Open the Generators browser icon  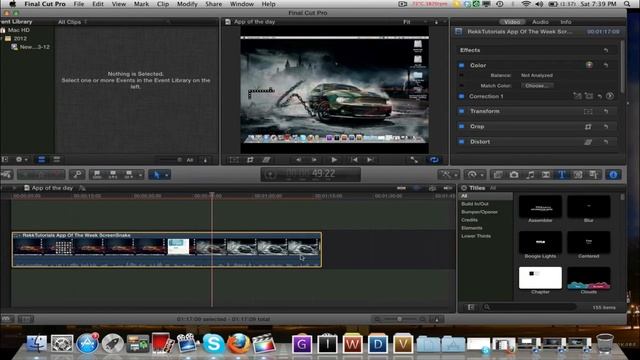pyautogui.click(x=578, y=175)
